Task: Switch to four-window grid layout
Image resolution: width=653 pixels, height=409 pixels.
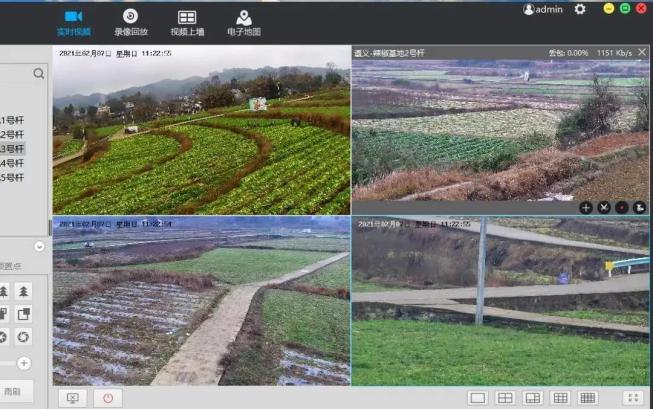Action: pyautogui.click(x=505, y=398)
